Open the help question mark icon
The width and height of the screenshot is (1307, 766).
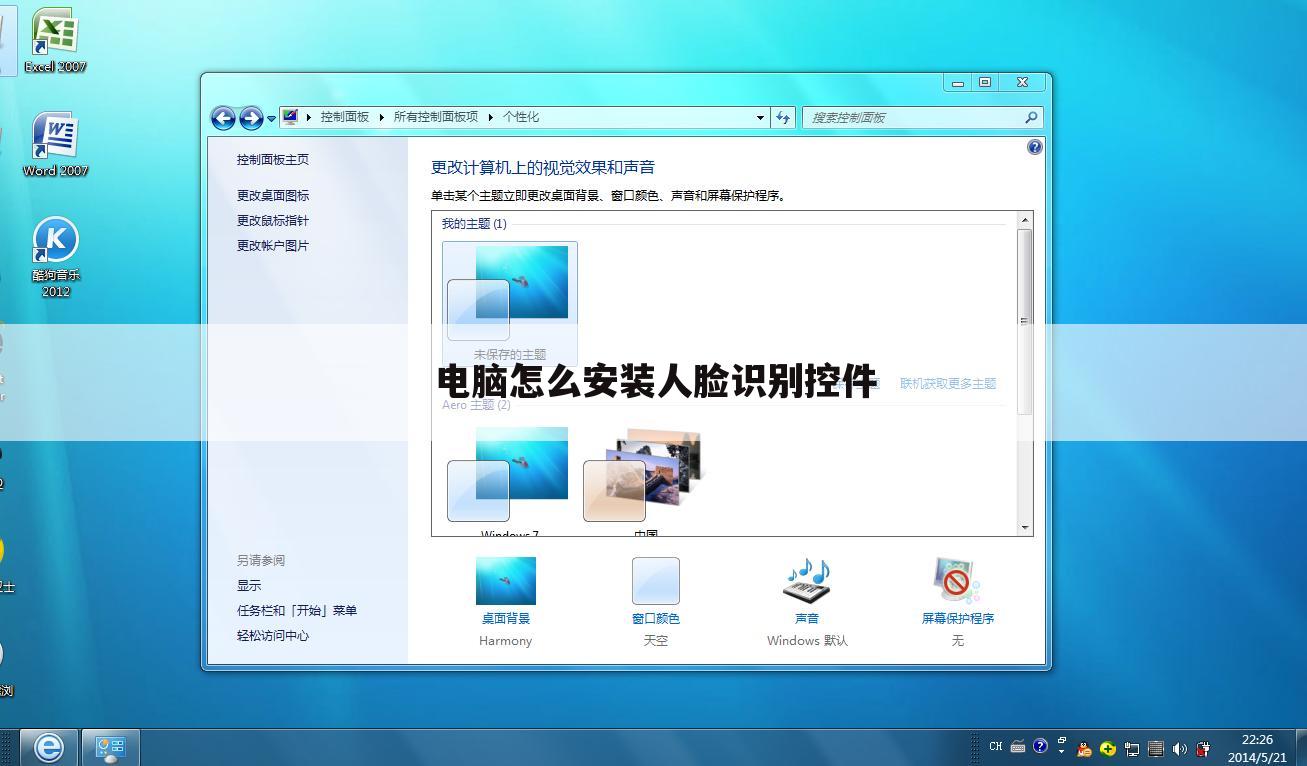1034,147
